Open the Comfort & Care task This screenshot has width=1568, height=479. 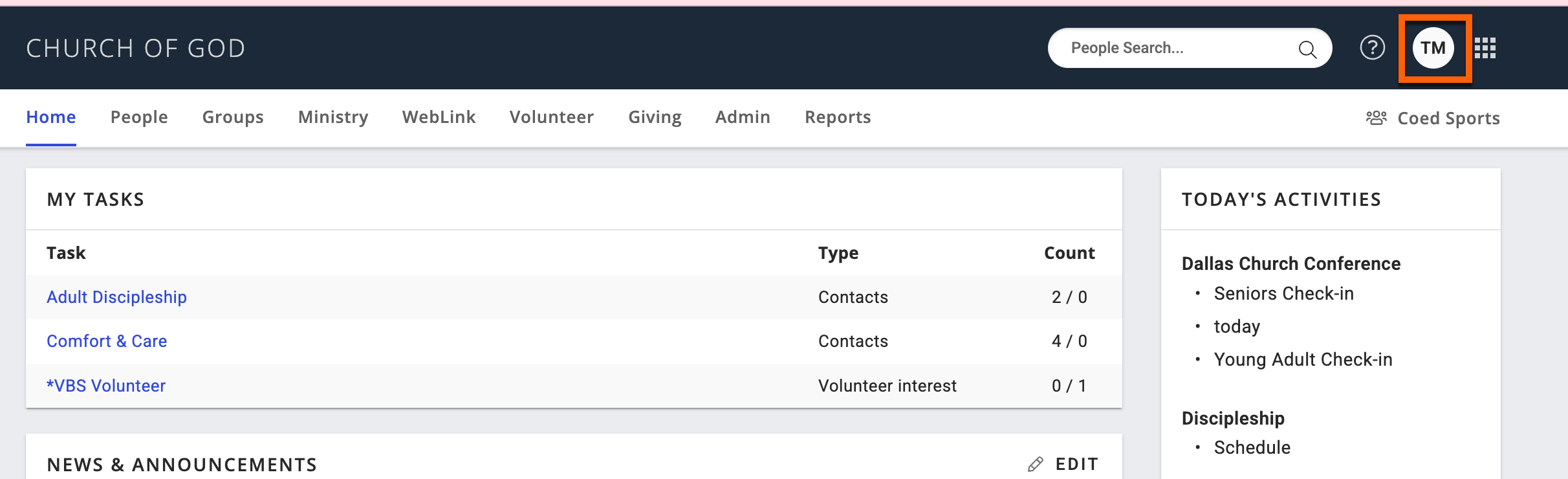pyautogui.click(x=107, y=341)
